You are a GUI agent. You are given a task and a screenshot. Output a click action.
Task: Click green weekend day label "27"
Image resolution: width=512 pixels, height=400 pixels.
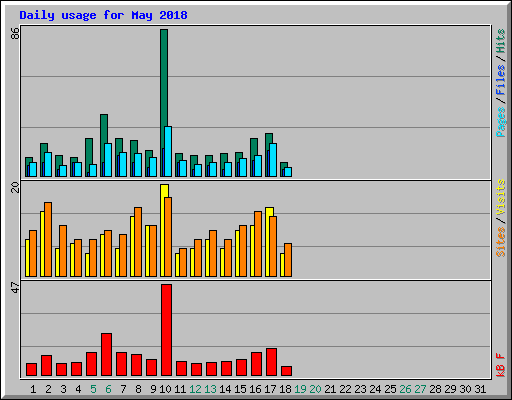pyautogui.click(x=420, y=389)
